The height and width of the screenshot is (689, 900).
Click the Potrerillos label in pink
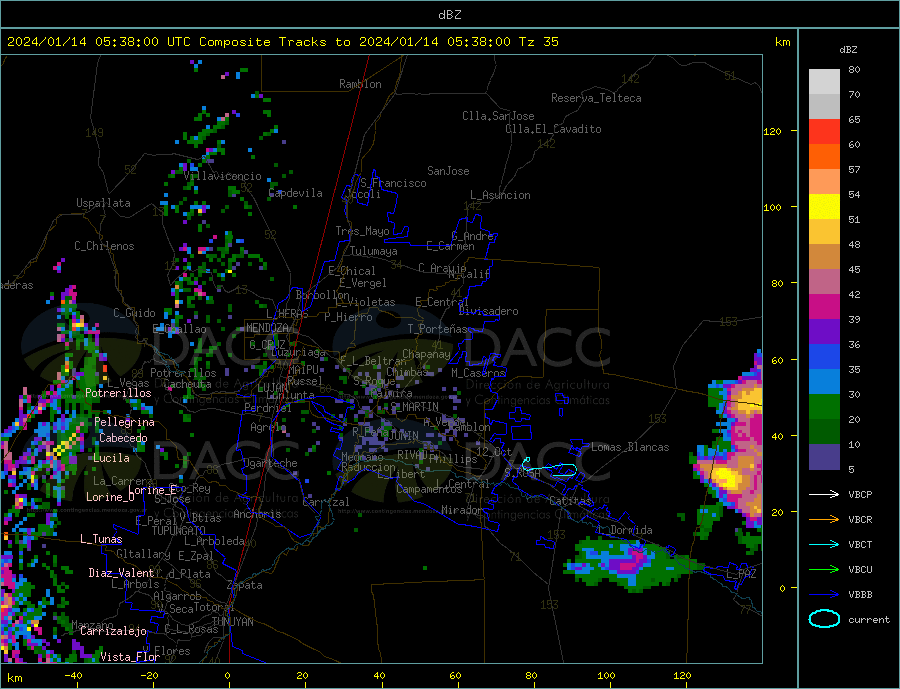point(118,393)
